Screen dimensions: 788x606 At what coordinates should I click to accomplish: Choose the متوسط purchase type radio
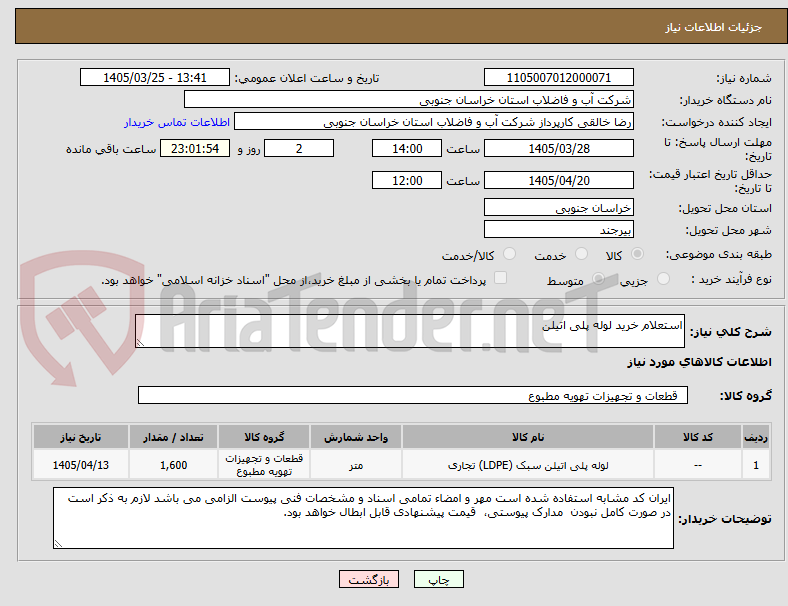pyautogui.click(x=598, y=278)
